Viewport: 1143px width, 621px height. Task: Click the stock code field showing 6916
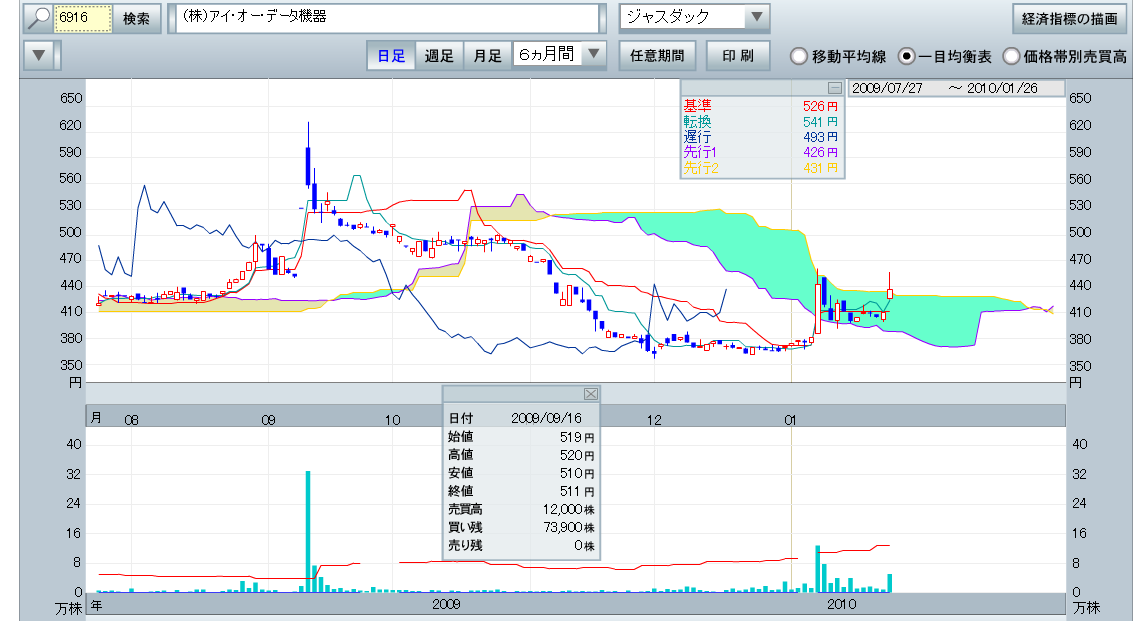(x=82, y=18)
